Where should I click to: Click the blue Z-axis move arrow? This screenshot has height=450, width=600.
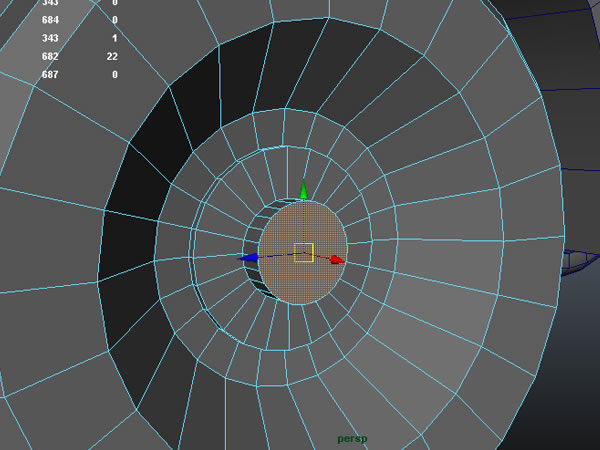(x=249, y=258)
